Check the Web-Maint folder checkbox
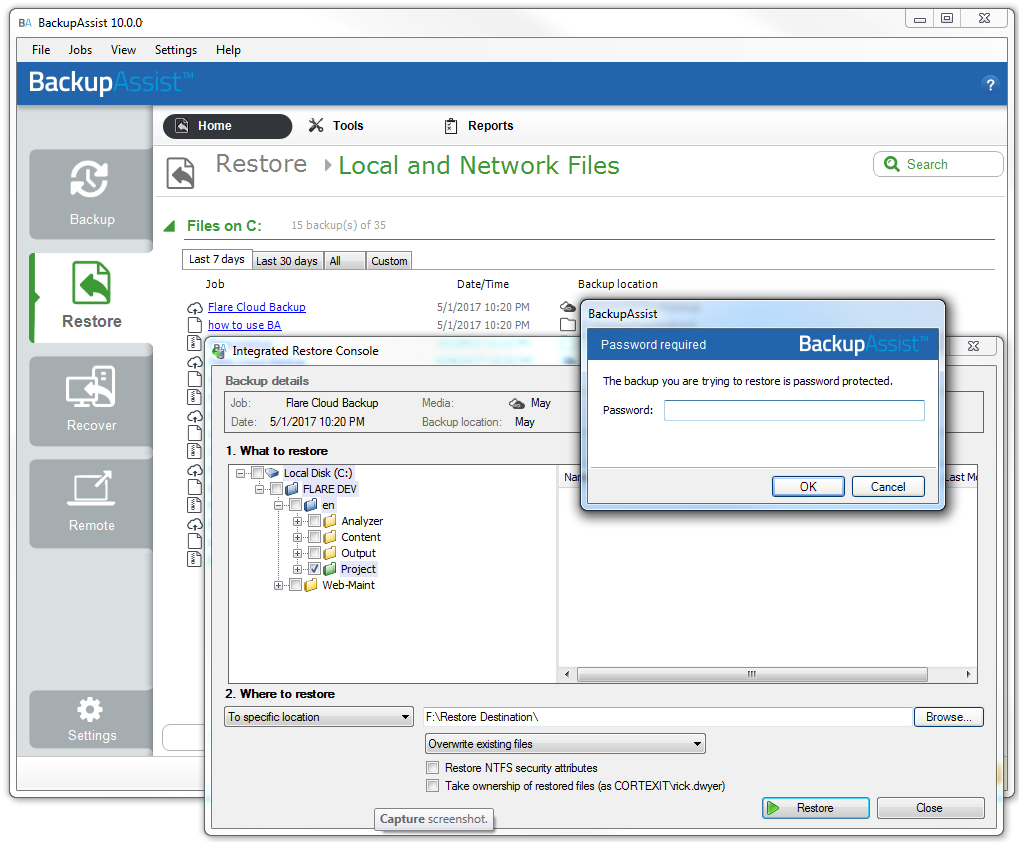The height and width of the screenshot is (842, 1019). (295, 585)
